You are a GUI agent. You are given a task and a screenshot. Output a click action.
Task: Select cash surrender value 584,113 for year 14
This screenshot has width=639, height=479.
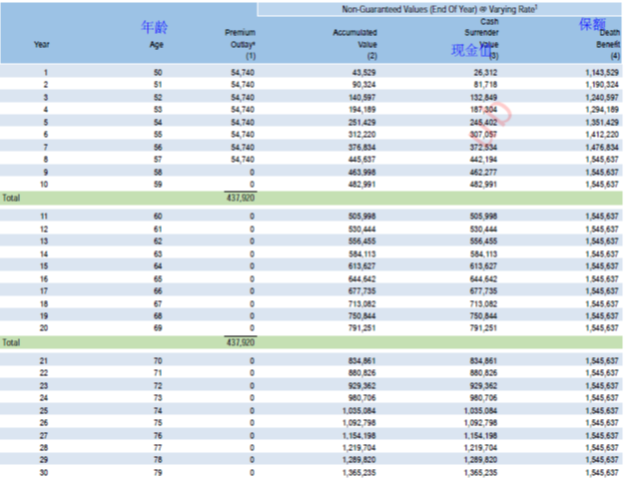click(484, 254)
